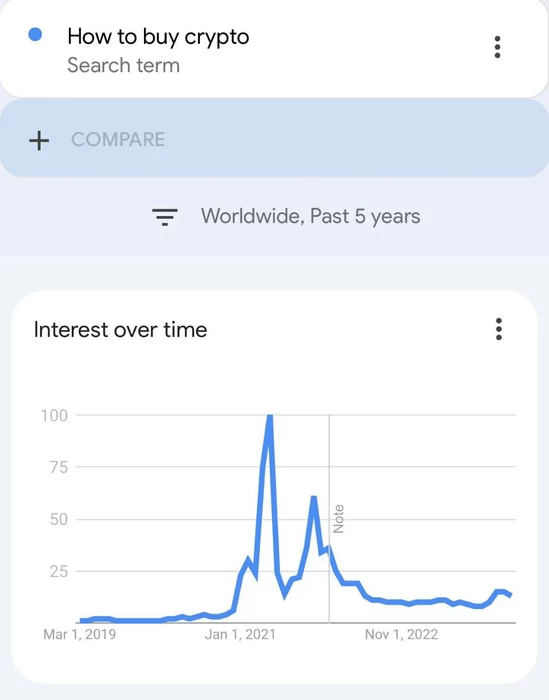Click the 50 y-axis value label
Viewport: 549px width, 700px height.
[58, 519]
